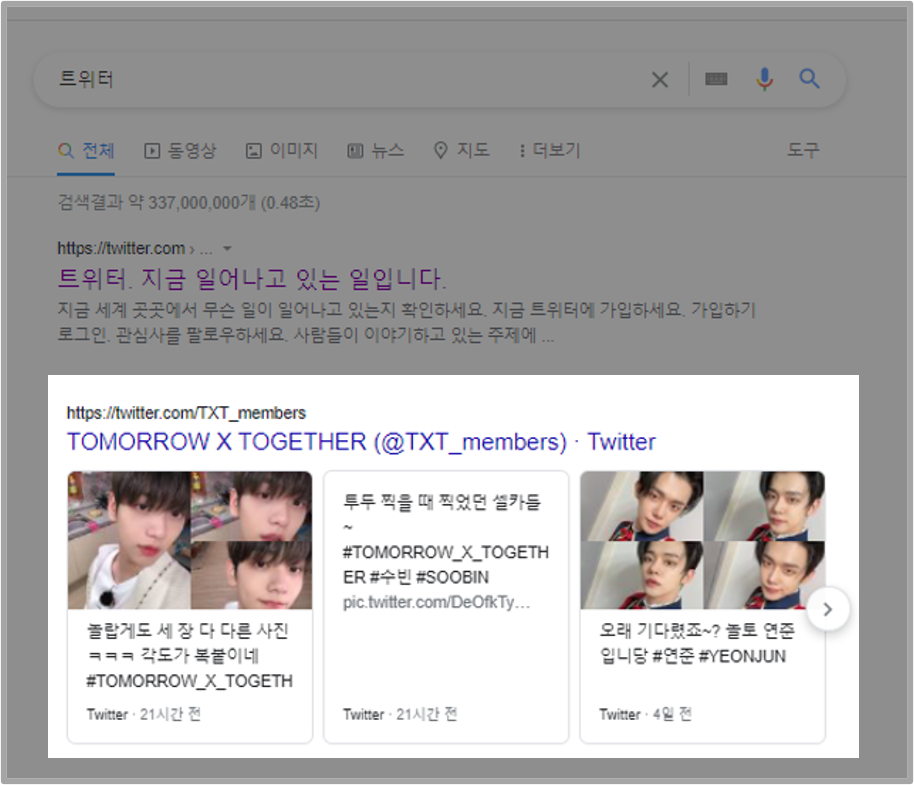The height and width of the screenshot is (785, 914).
Task: Open the dropdown arrow next to the twitter.com URL
Action: (x=226, y=248)
